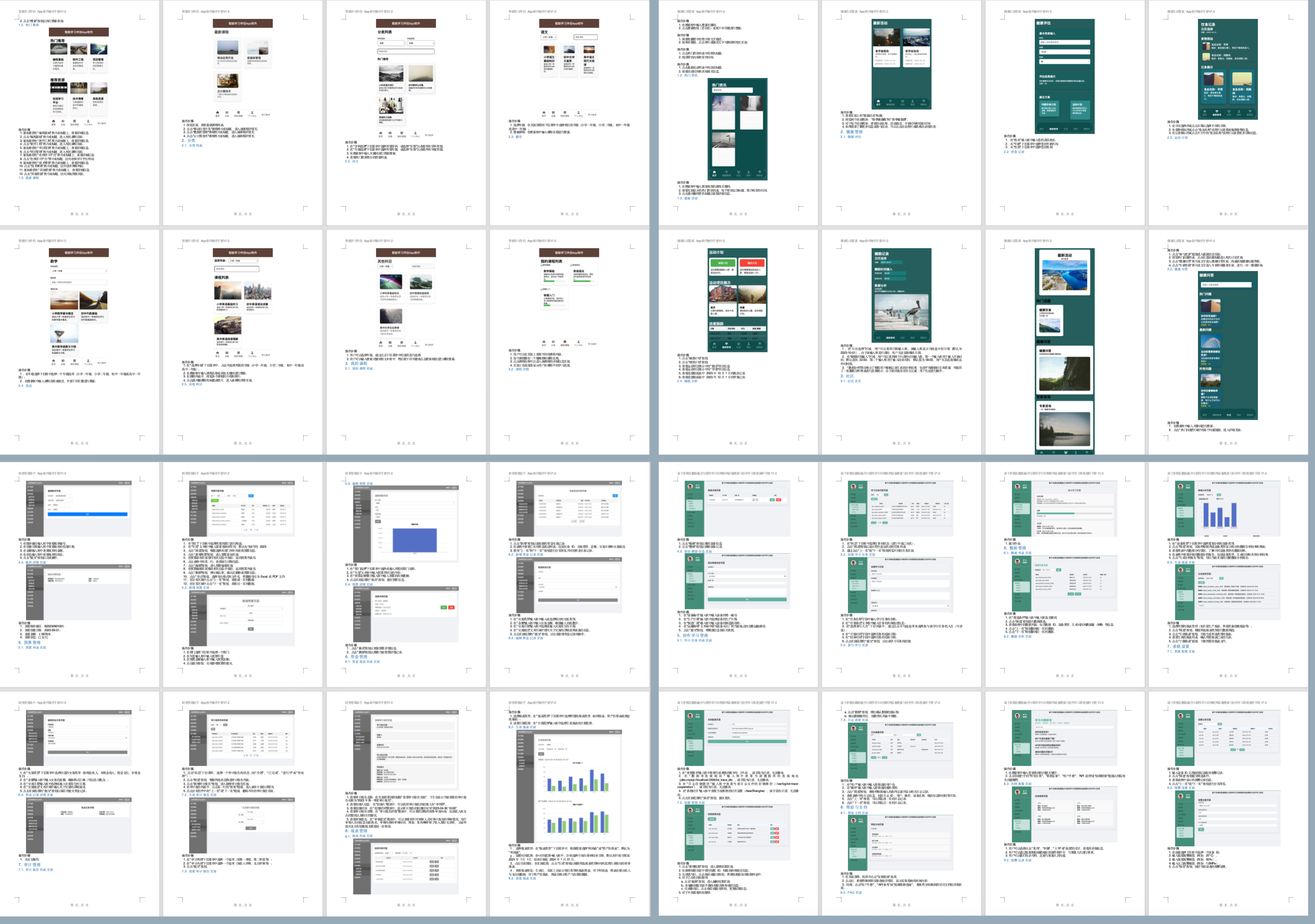The width and height of the screenshot is (1315, 924).
Task: Open the 小学一年级 dropdown on 语文 page
Action: click(x=548, y=37)
